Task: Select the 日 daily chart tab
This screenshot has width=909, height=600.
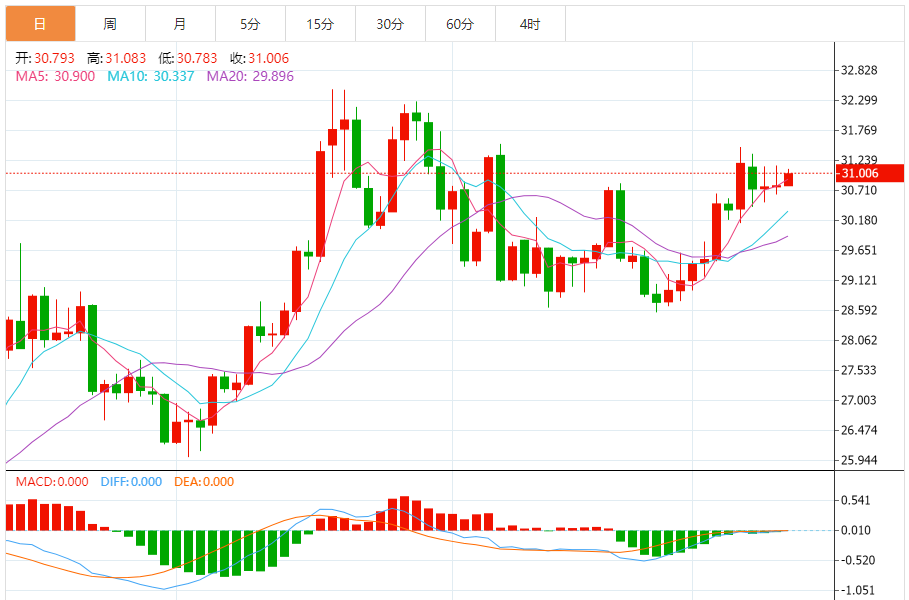Action: pyautogui.click(x=41, y=24)
